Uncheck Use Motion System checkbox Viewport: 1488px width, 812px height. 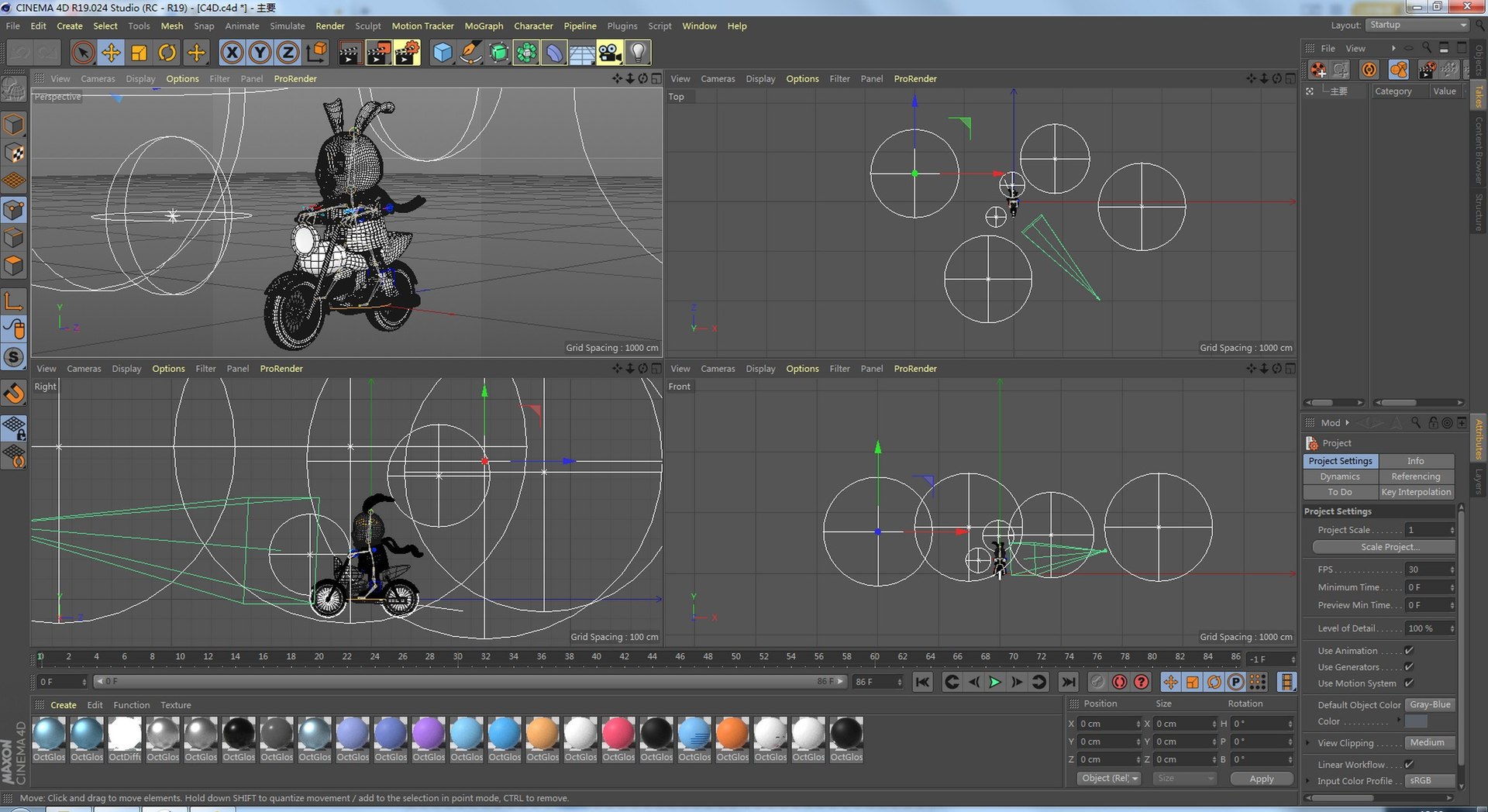(x=1409, y=683)
